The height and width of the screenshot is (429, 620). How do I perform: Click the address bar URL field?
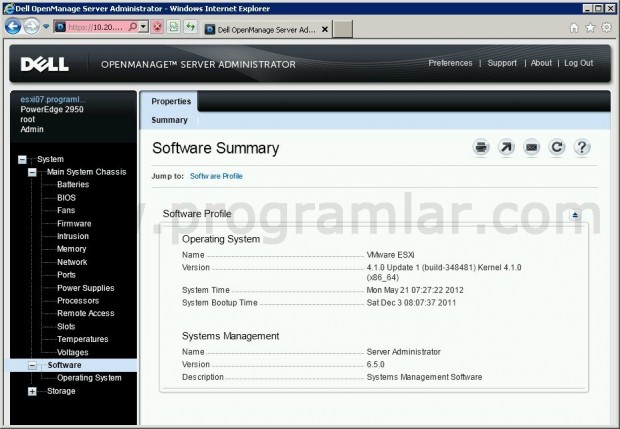click(x=97, y=27)
